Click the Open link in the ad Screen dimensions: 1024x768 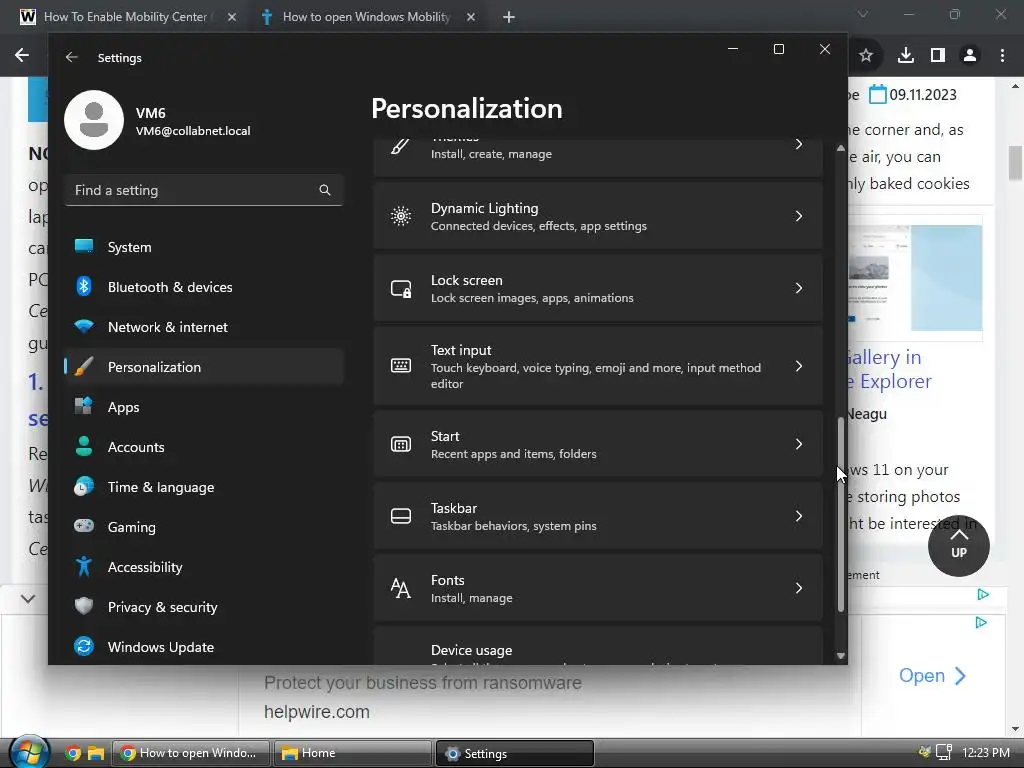(x=932, y=675)
